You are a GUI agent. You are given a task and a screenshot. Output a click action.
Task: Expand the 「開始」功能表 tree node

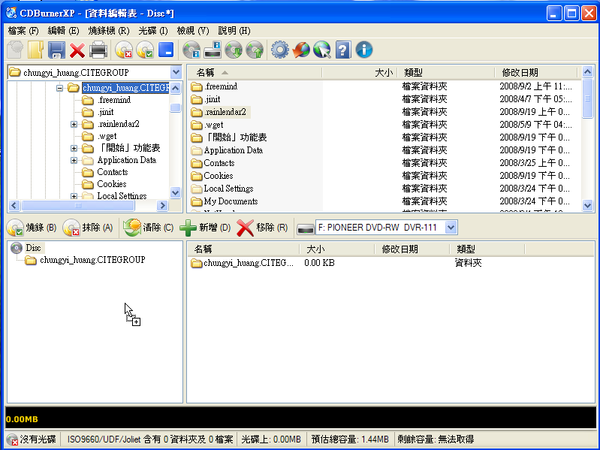pos(74,148)
